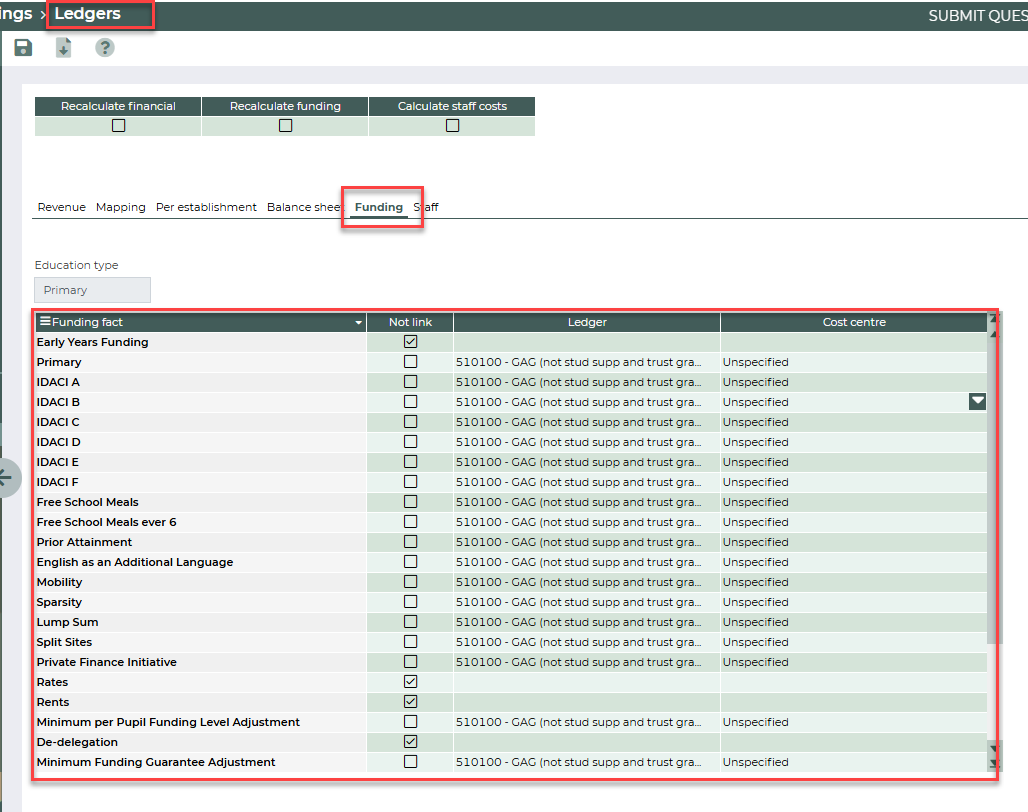
Task: Select the Mapping tab
Action: pyautogui.click(x=120, y=207)
